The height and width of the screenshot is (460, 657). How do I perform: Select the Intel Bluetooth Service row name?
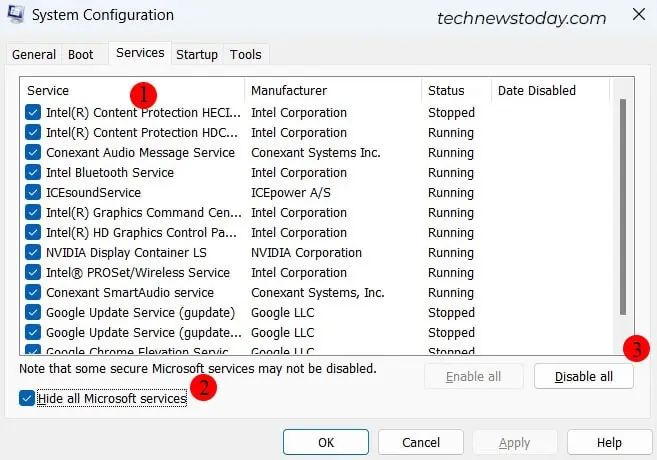click(110, 173)
